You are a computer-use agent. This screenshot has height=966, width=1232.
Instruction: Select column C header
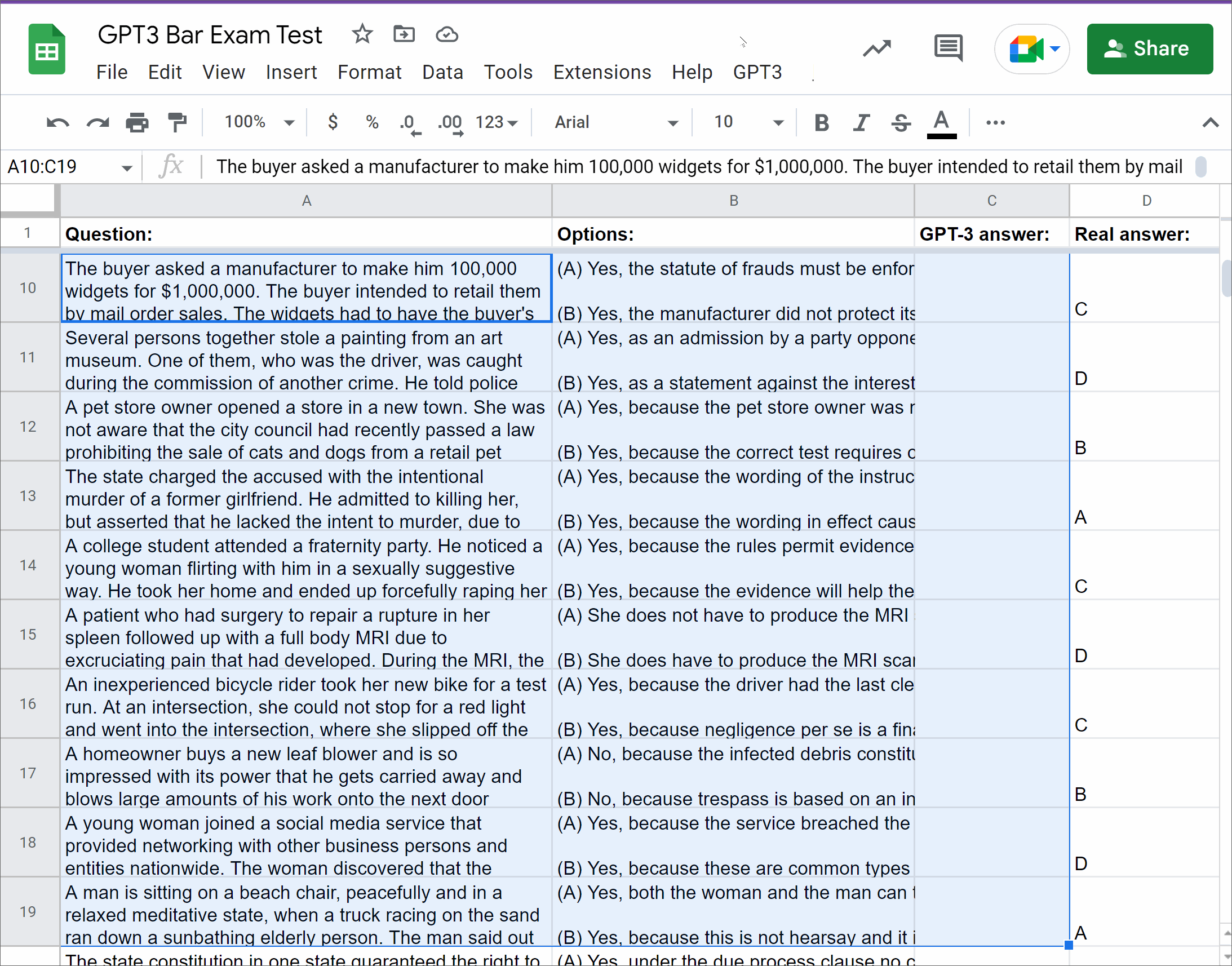(x=991, y=201)
